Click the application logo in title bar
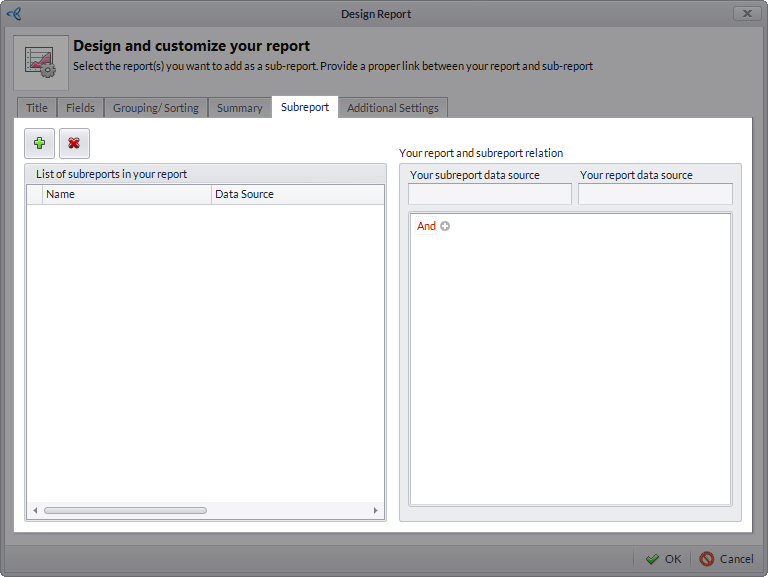Image resolution: width=768 pixels, height=577 pixels. (x=14, y=14)
